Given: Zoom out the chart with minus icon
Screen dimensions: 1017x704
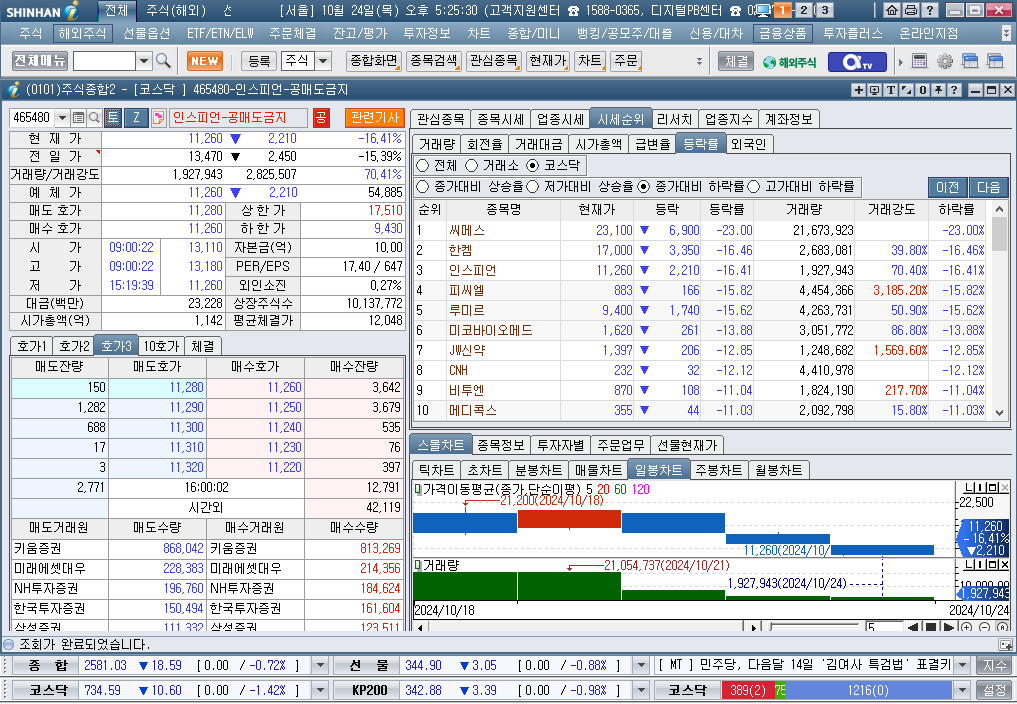Looking at the screenshot, I should [x=985, y=627].
